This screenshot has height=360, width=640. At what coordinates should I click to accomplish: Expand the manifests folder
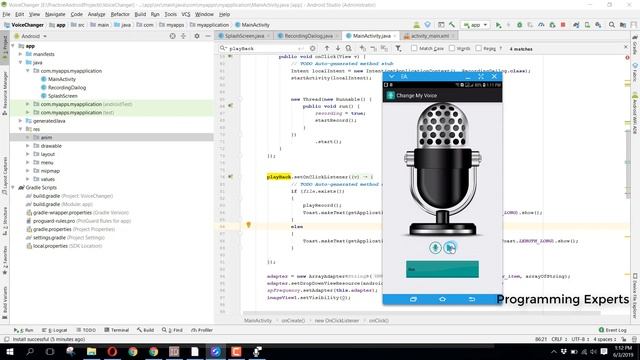(20, 54)
